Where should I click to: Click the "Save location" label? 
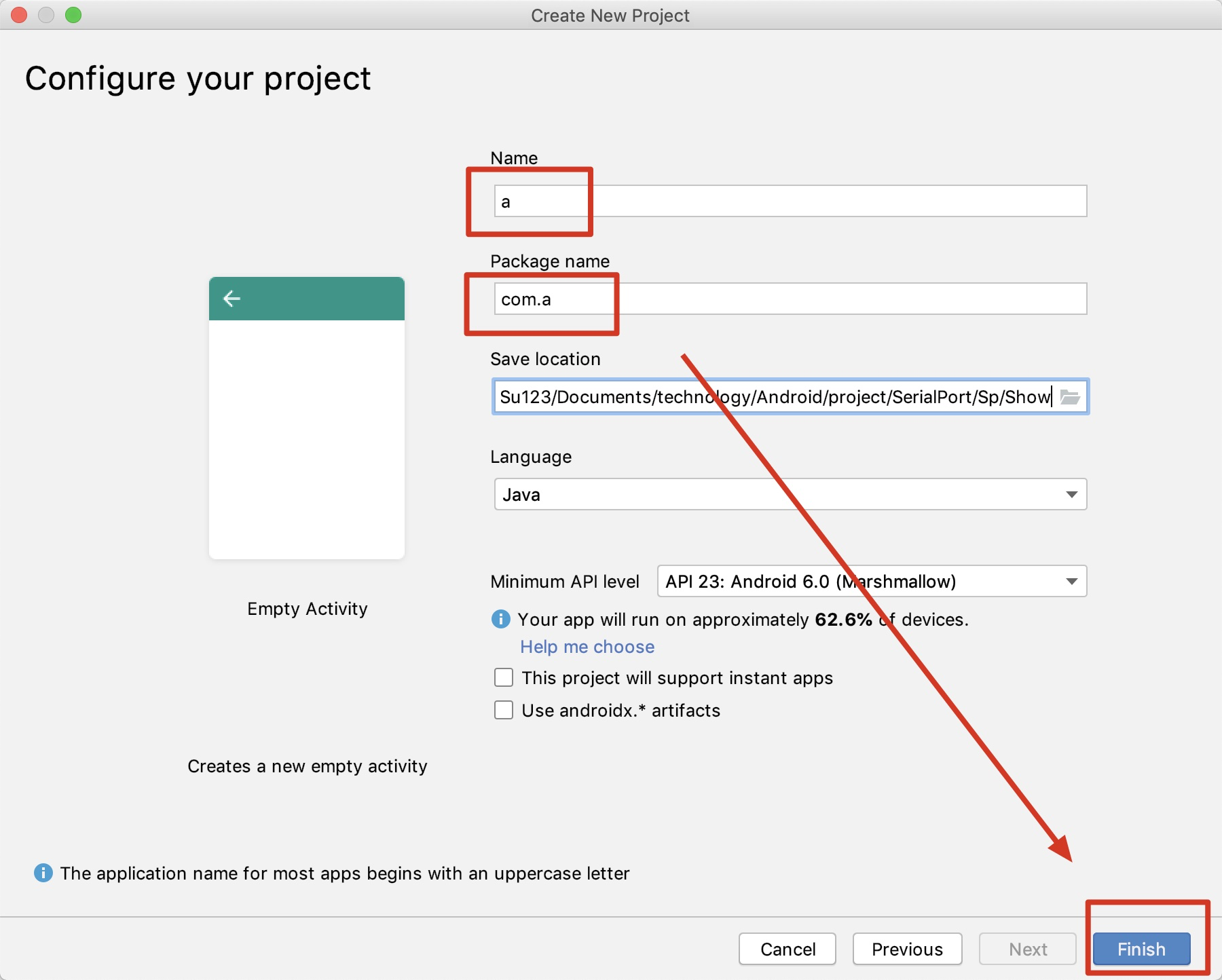(545, 359)
